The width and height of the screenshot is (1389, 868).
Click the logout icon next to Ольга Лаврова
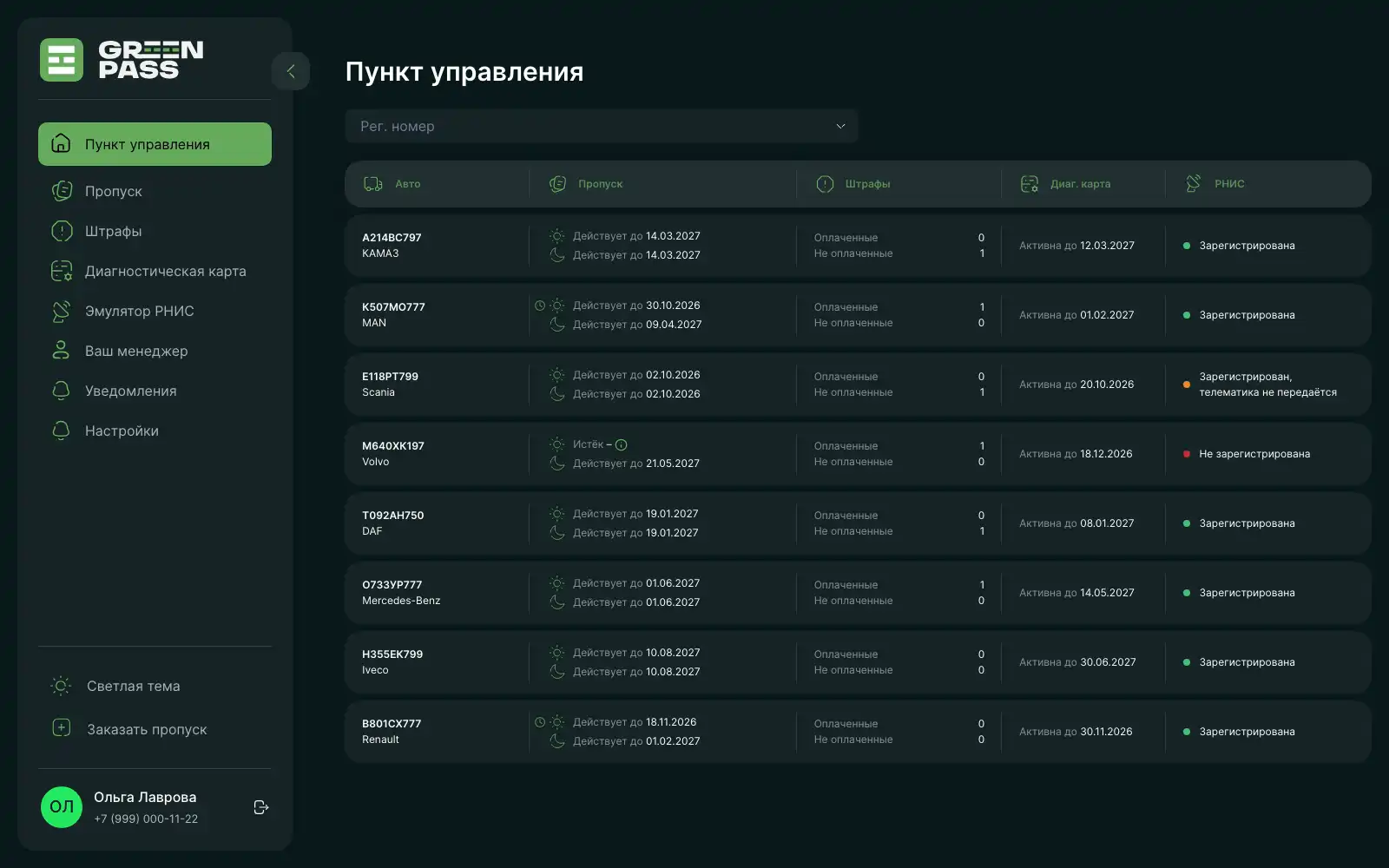(260, 807)
